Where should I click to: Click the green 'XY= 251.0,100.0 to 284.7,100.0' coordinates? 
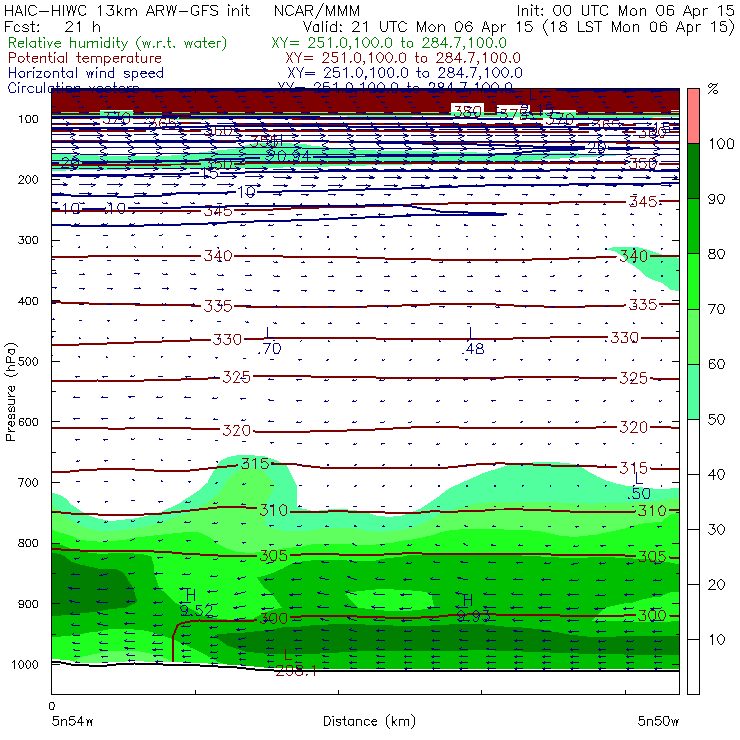pyautogui.click(x=389, y=43)
